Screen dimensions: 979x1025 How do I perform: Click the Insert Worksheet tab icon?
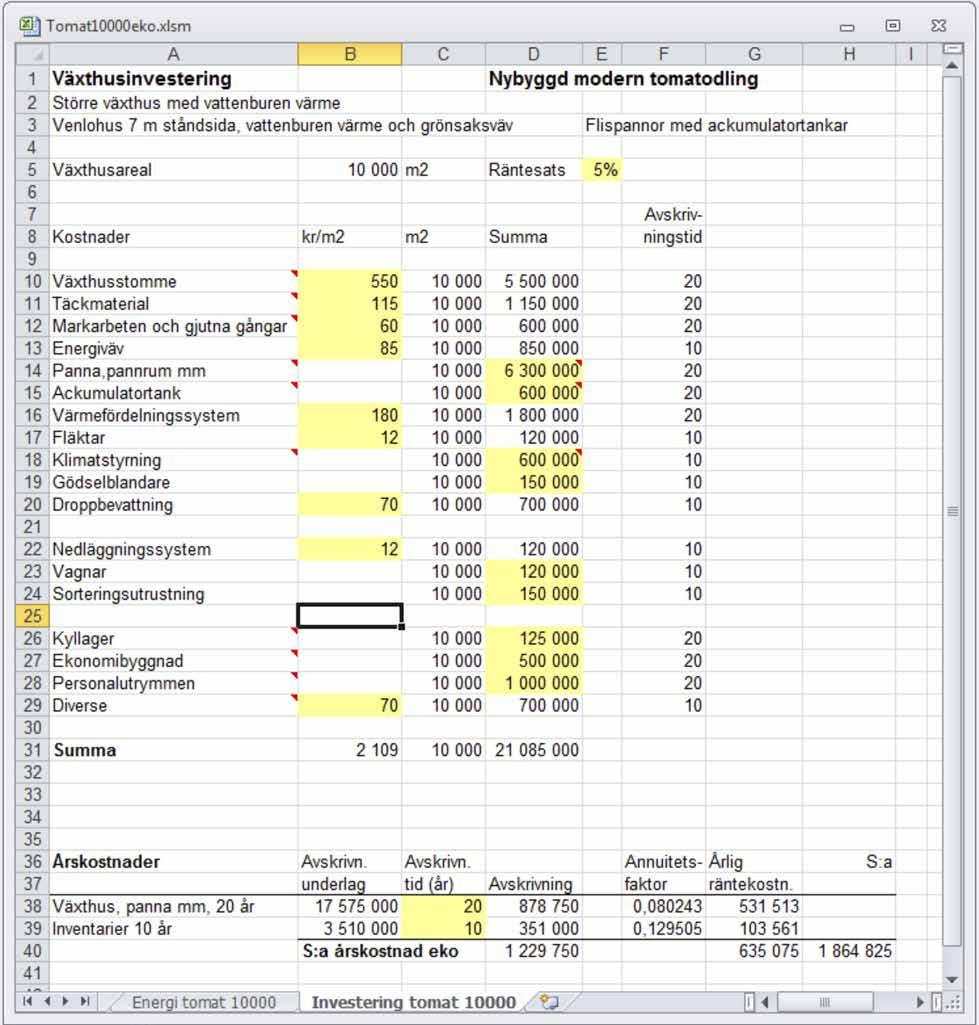(x=550, y=1001)
